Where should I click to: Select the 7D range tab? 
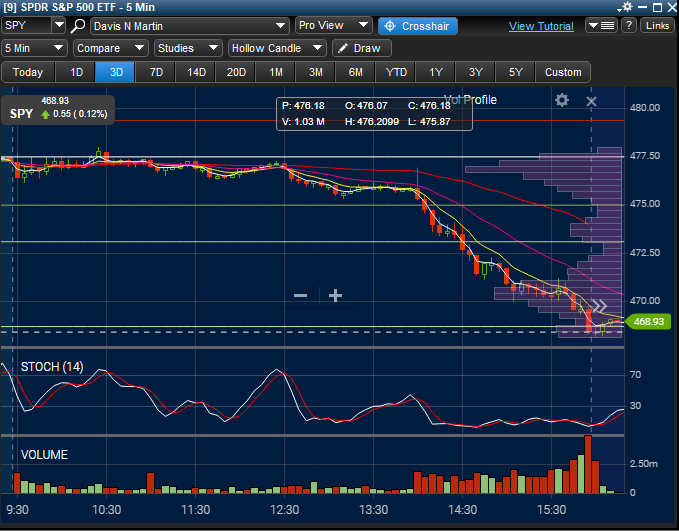(156, 72)
